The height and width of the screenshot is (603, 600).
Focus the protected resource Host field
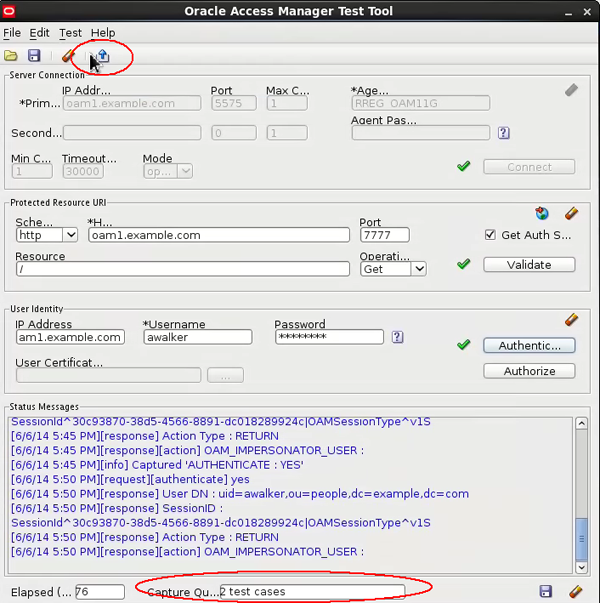(219, 235)
